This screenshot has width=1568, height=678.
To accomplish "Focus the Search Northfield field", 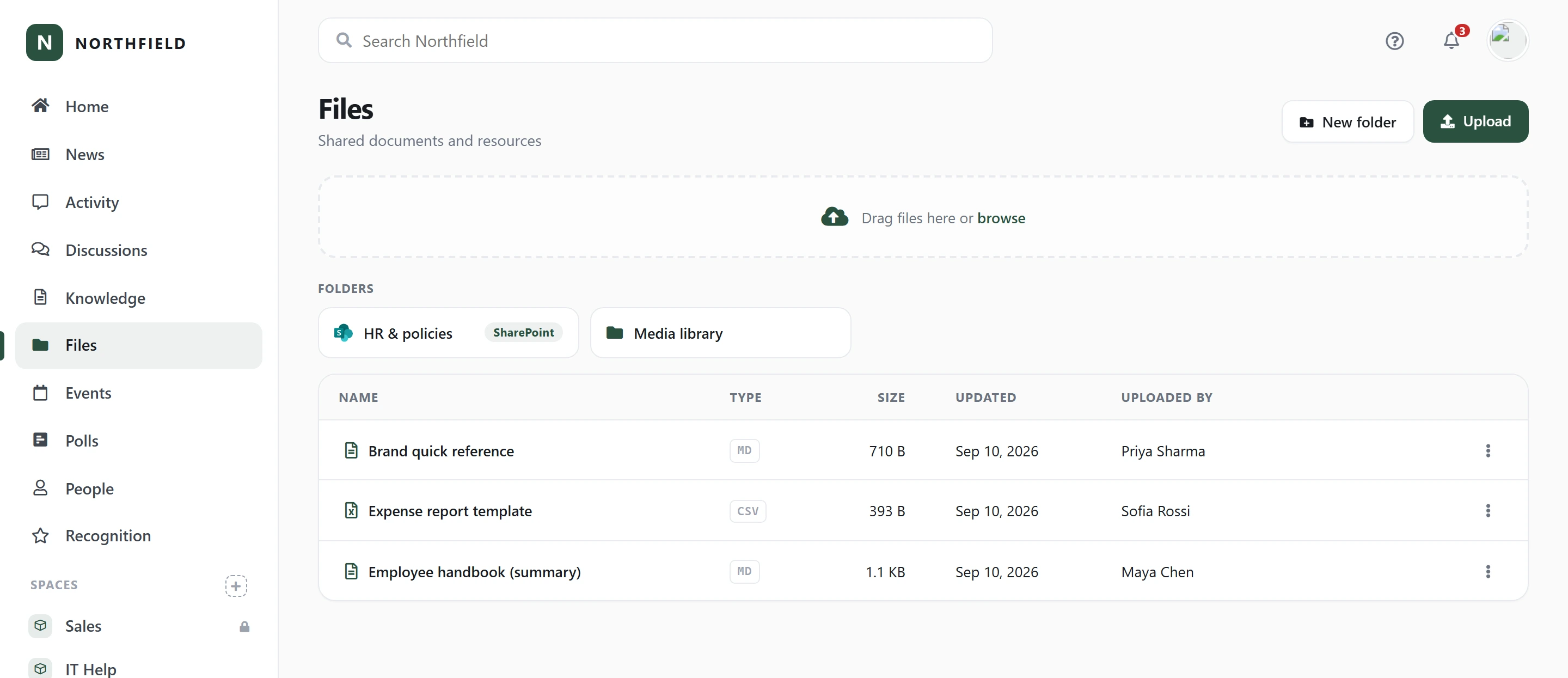I will click(x=655, y=40).
